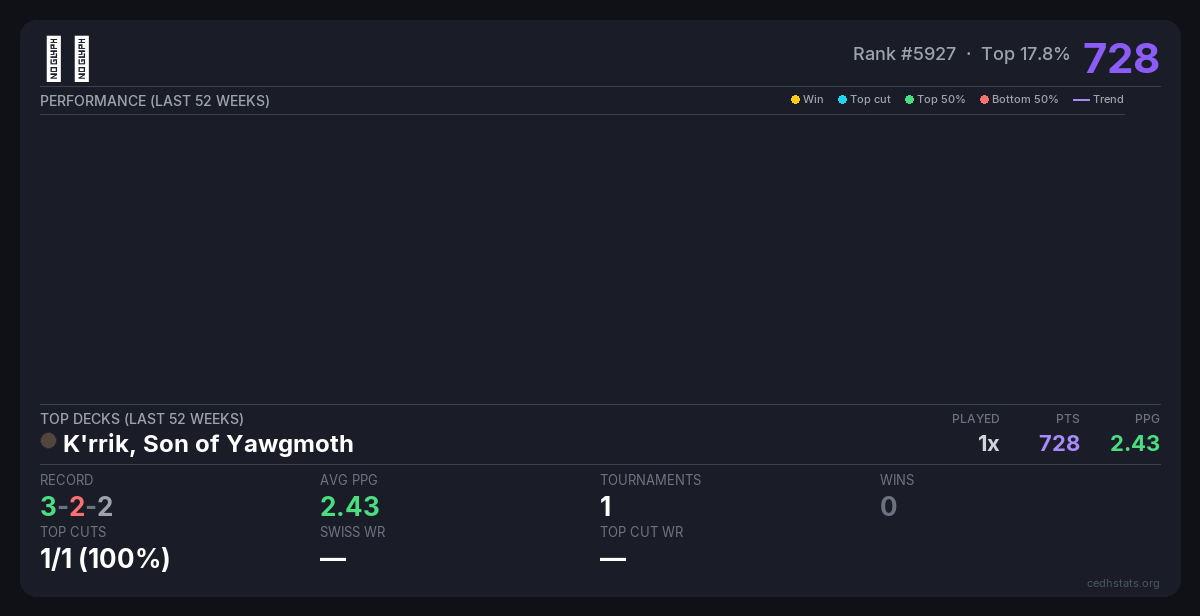Image resolution: width=1200 pixels, height=616 pixels.
Task: Click the Top 17.8% percentile label
Action: point(1025,54)
